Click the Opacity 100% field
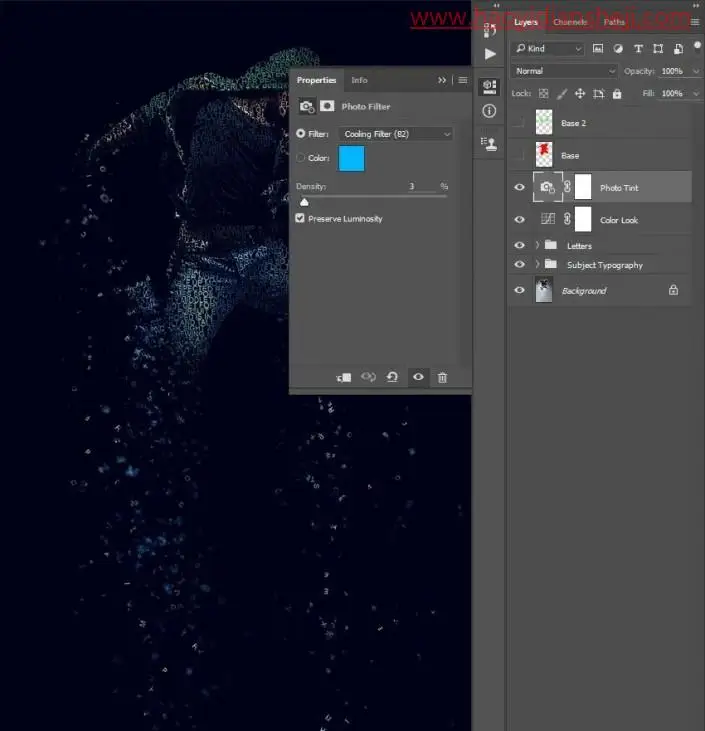Viewport: 705px width, 731px height. pos(672,71)
